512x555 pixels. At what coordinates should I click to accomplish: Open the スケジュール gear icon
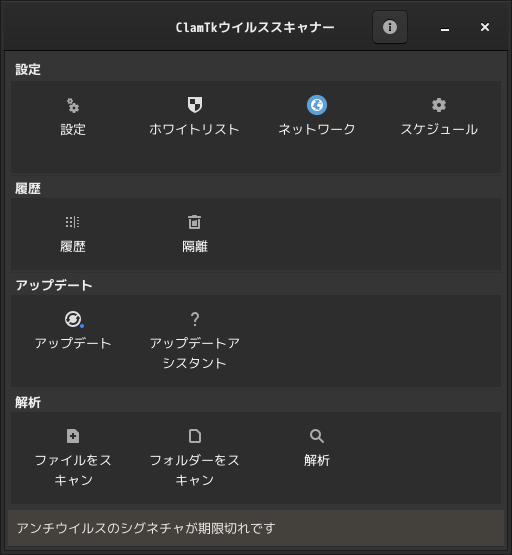pyautogui.click(x=439, y=105)
